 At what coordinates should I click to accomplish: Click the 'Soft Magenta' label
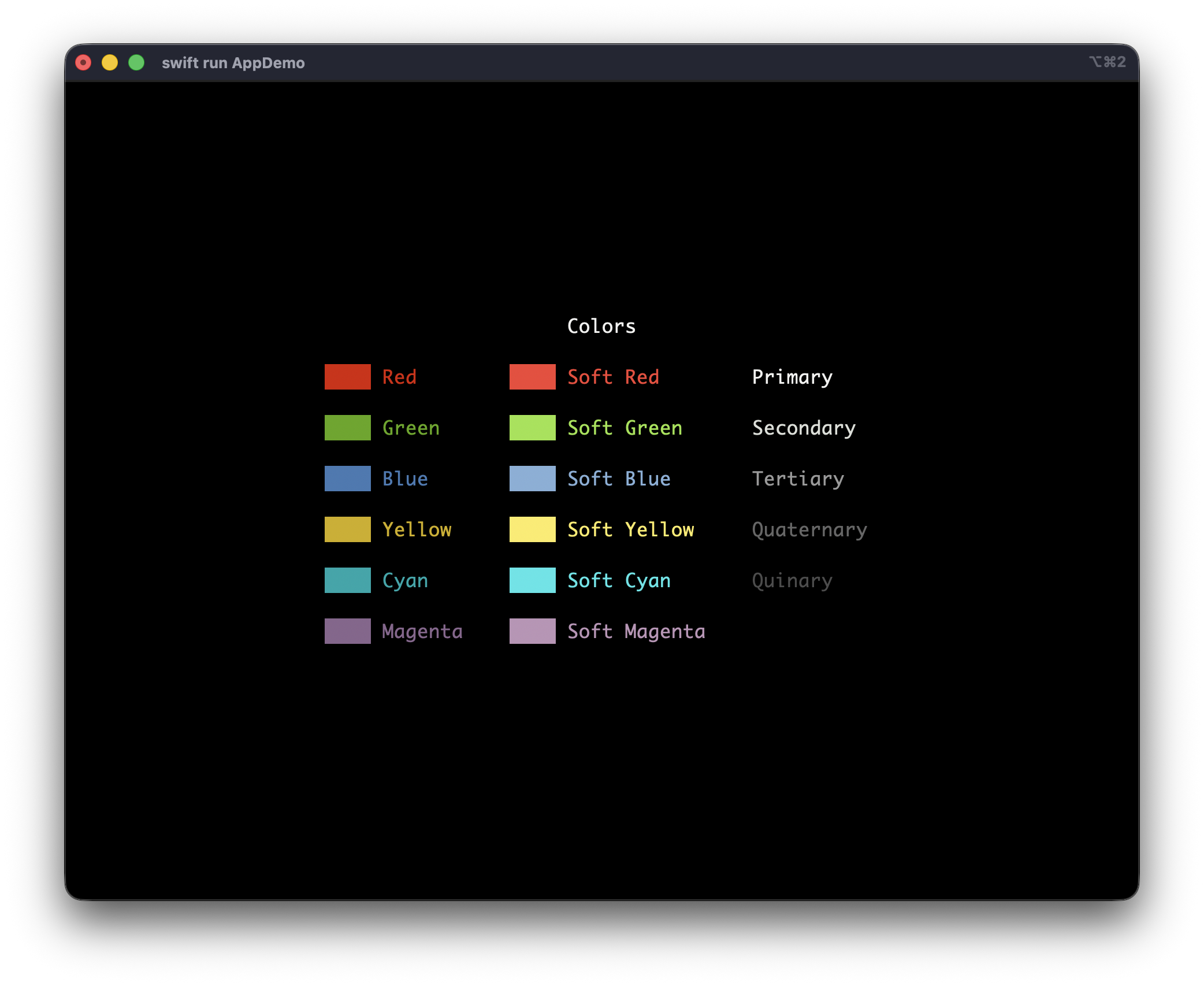(x=636, y=632)
